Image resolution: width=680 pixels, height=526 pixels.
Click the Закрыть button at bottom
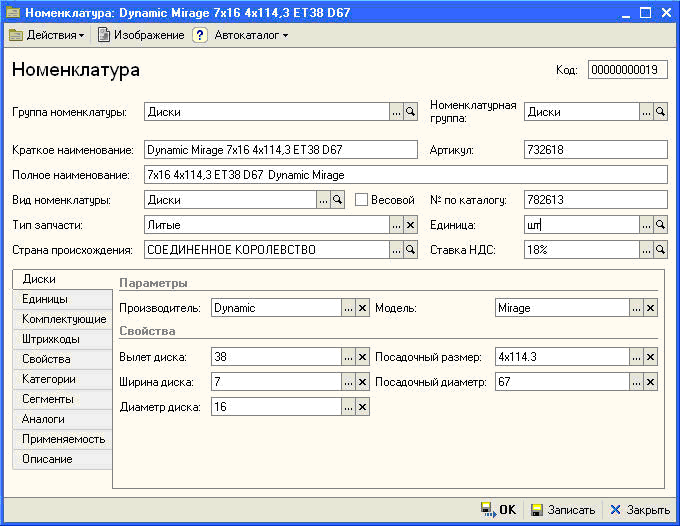click(x=639, y=510)
